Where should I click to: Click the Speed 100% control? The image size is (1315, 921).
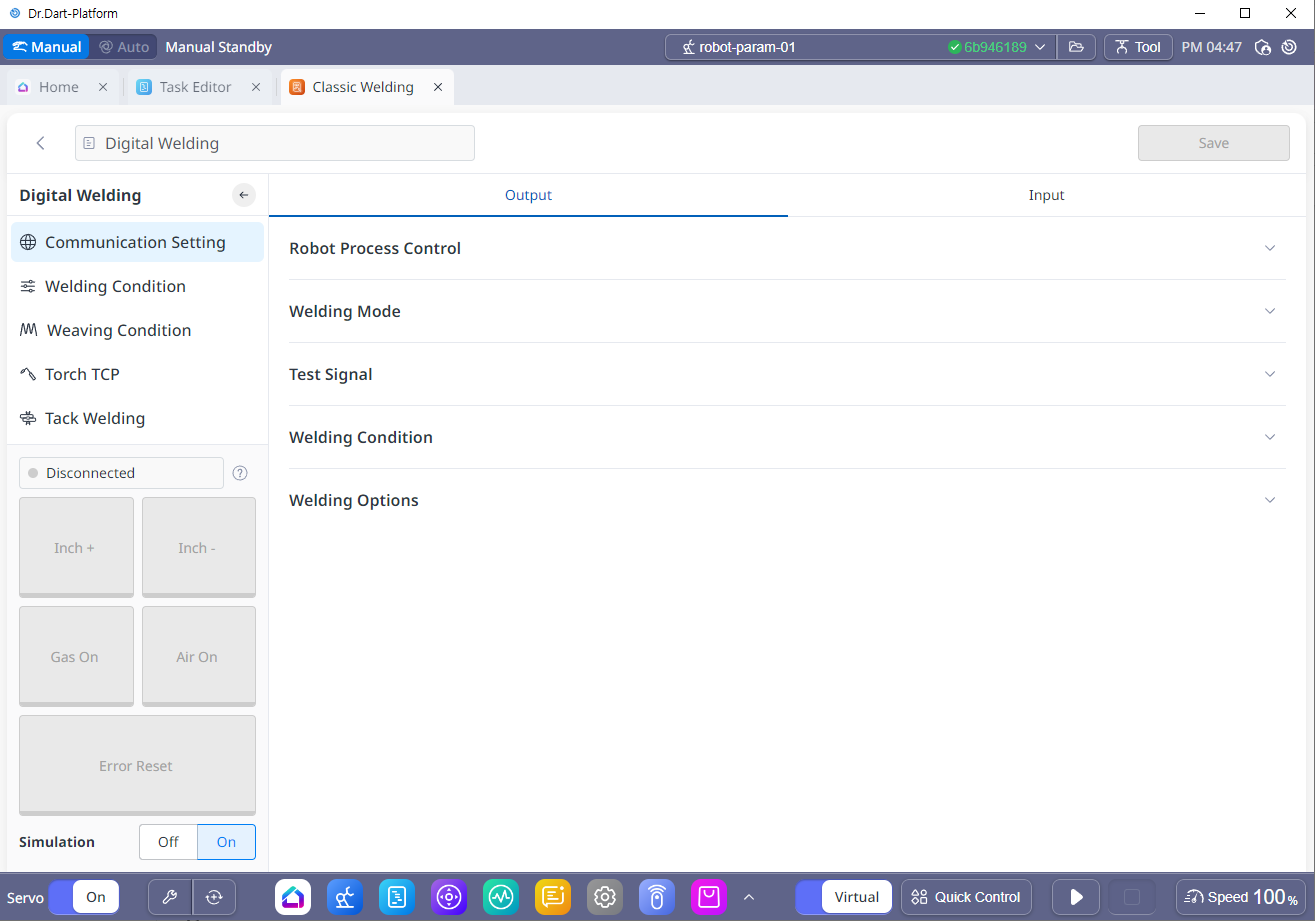pos(1243,897)
